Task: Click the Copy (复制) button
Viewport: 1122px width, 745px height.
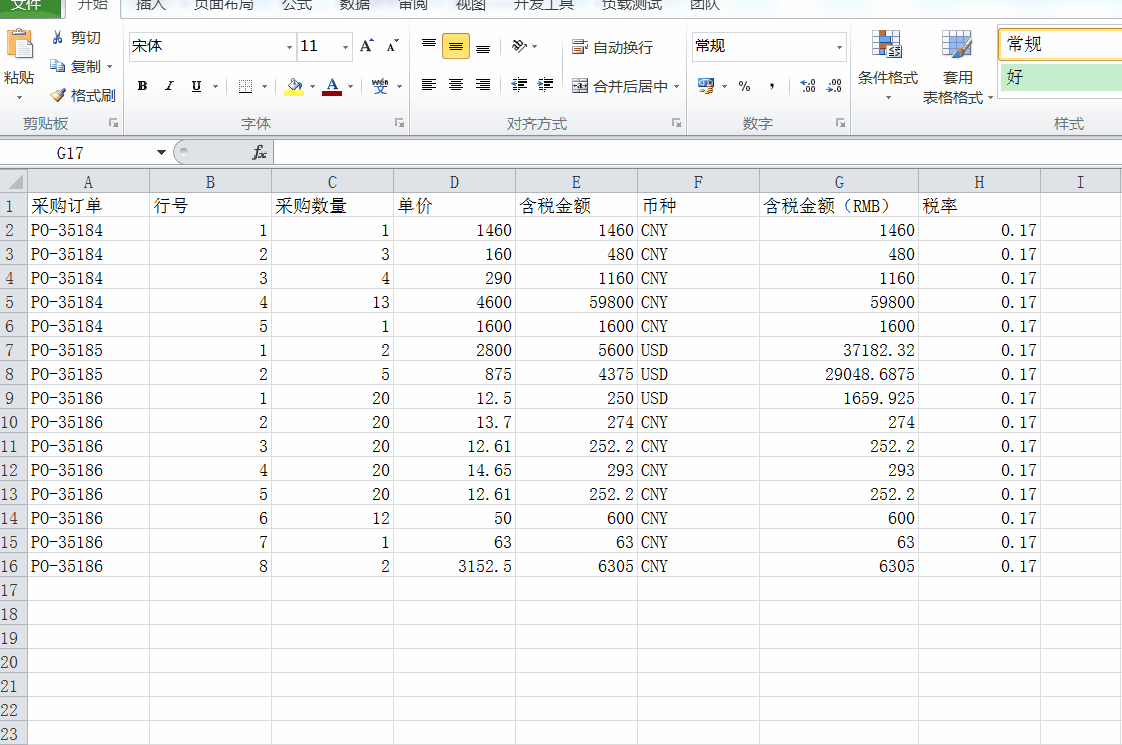Action: [75, 67]
